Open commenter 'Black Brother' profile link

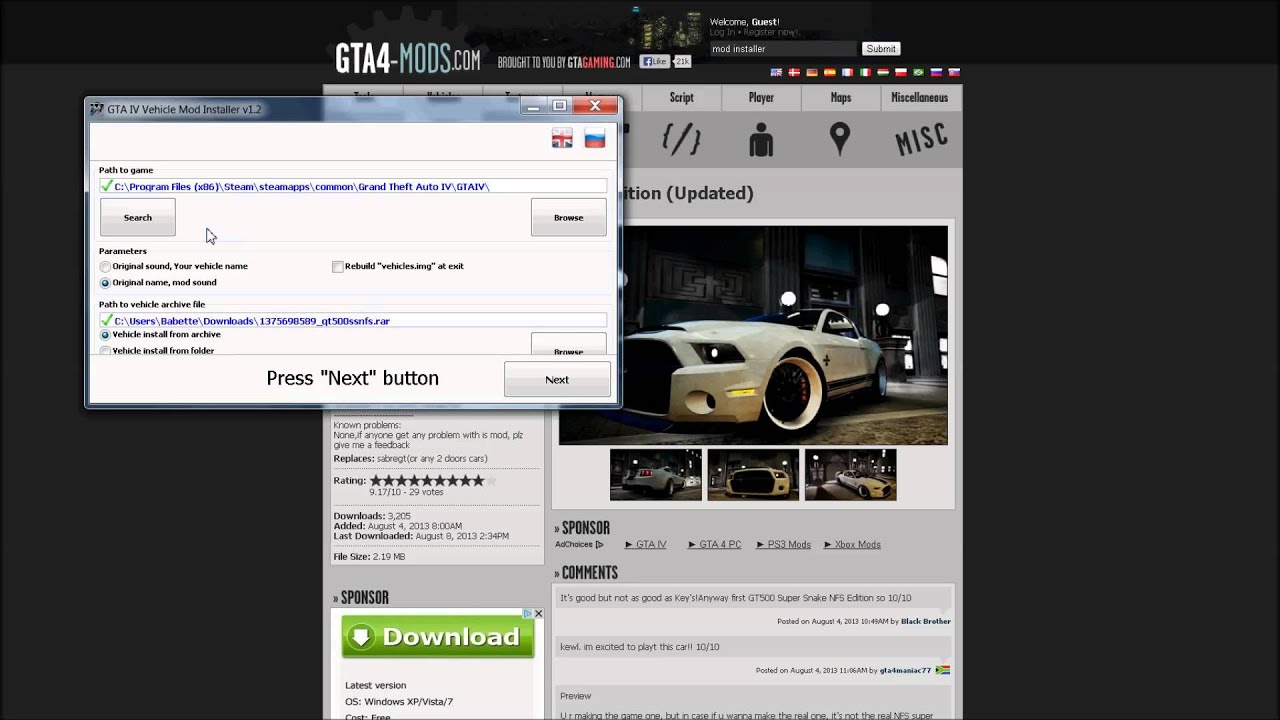(926, 621)
